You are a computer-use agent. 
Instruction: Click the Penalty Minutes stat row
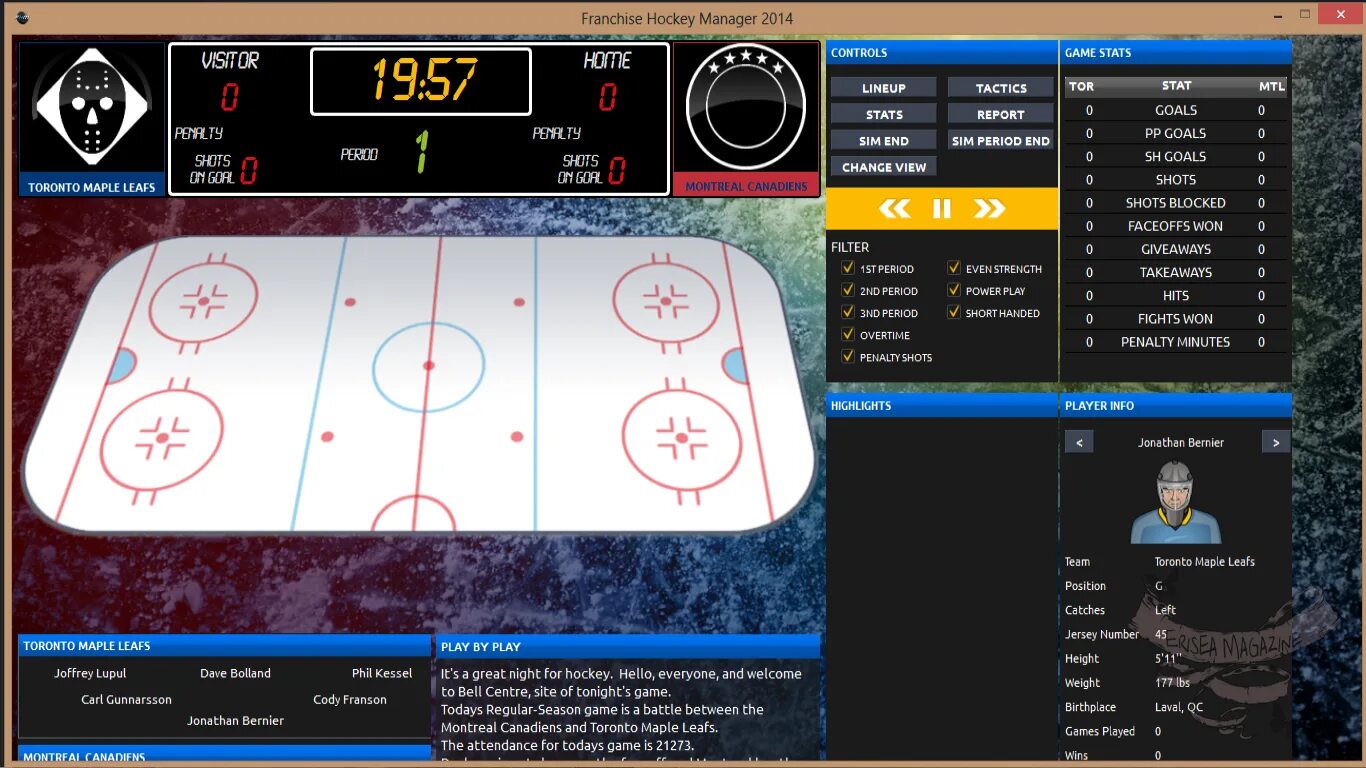(1176, 342)
